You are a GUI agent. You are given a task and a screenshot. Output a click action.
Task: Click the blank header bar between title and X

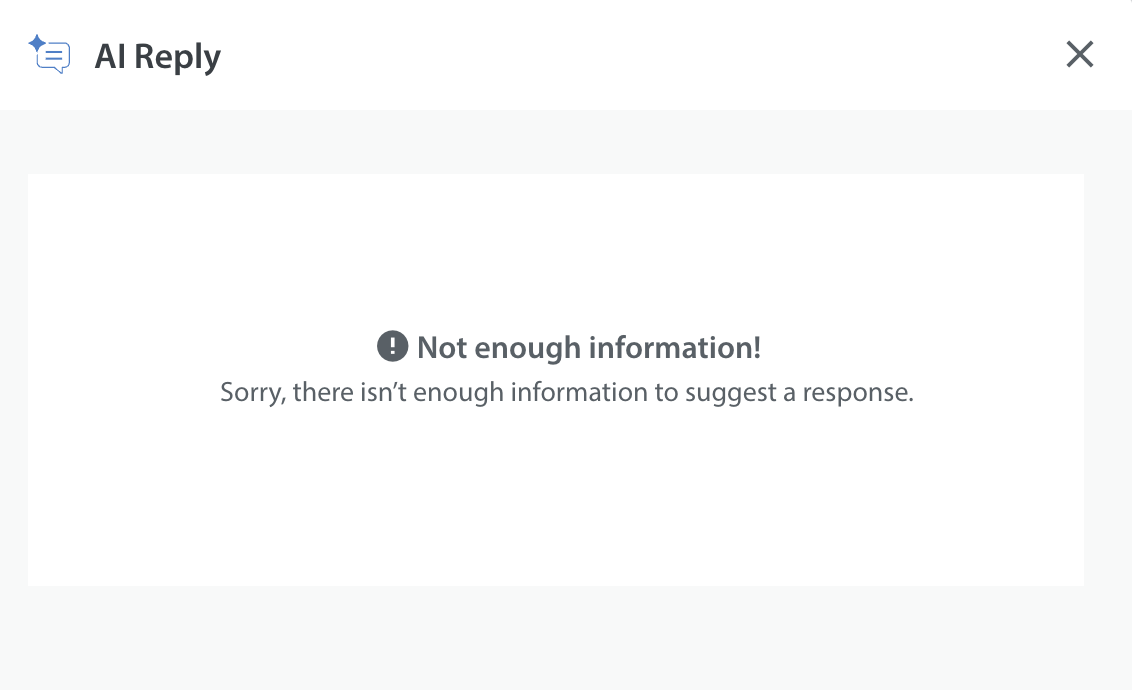pos(640,55)
